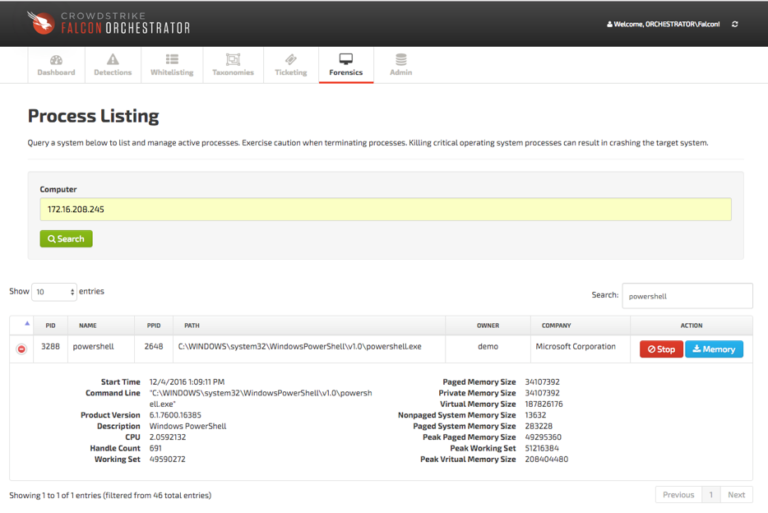
Task: Sort the table by Name column
Action: click(88, 325)
